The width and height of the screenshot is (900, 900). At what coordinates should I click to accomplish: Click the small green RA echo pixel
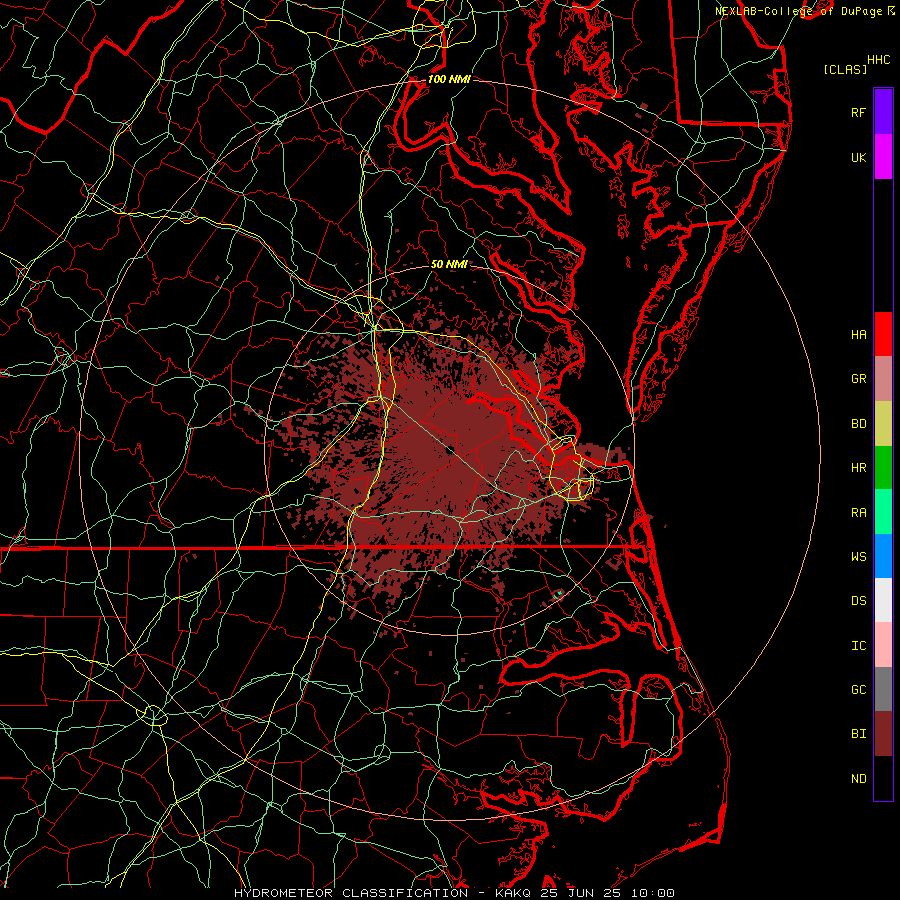559,592
